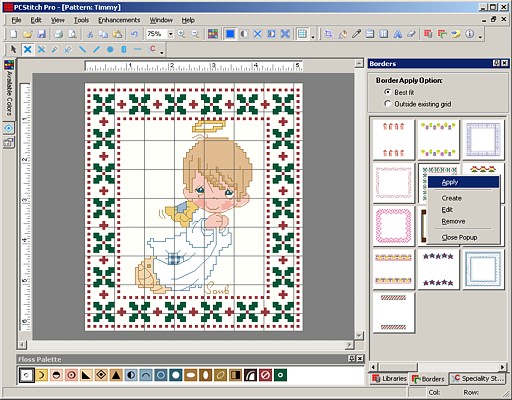Pick the white floss palette swatch
The width and height of the screenshot is (512, 400).
(26, 375)
